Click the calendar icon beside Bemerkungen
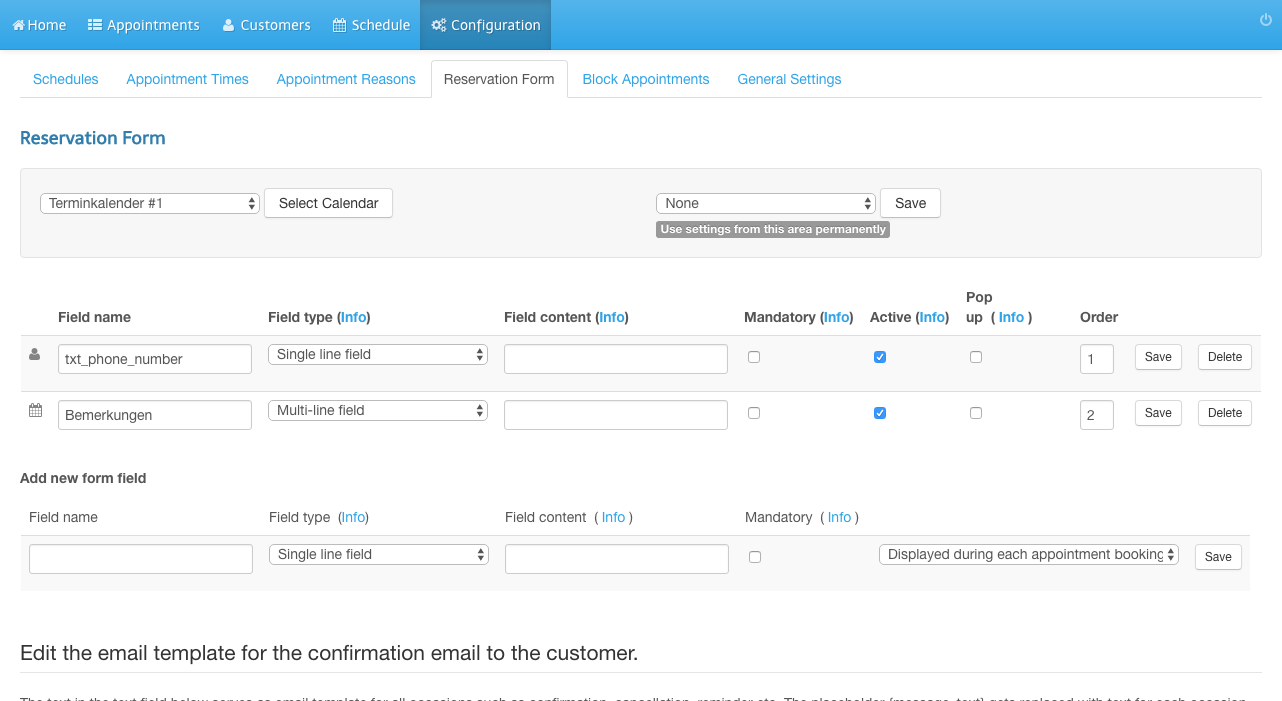The image size is (1282, 701). (x=35, y=410)
